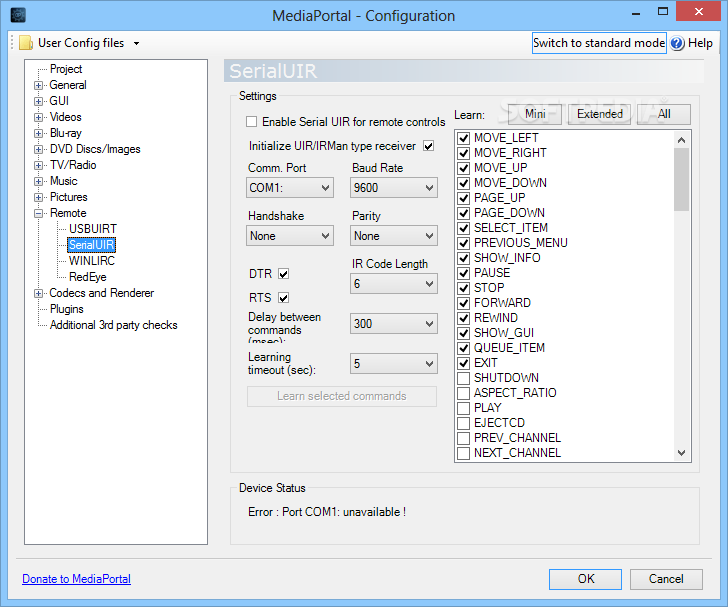
Task: Click the Mini learn button
Action: (535, 114)
